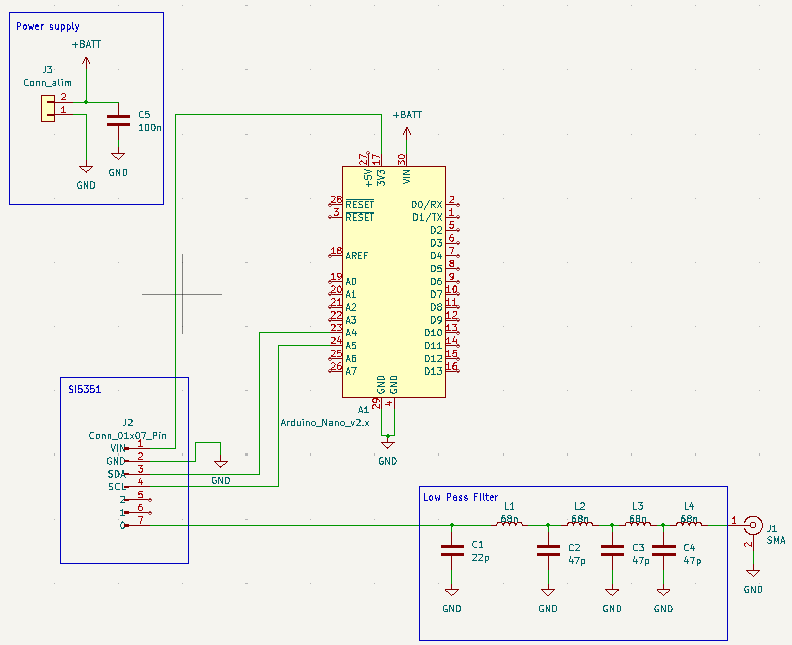Select J2 pin 7 labelled 0
Image resolution: width=792 pixels, height=645 pixels.
coord(136,525)
